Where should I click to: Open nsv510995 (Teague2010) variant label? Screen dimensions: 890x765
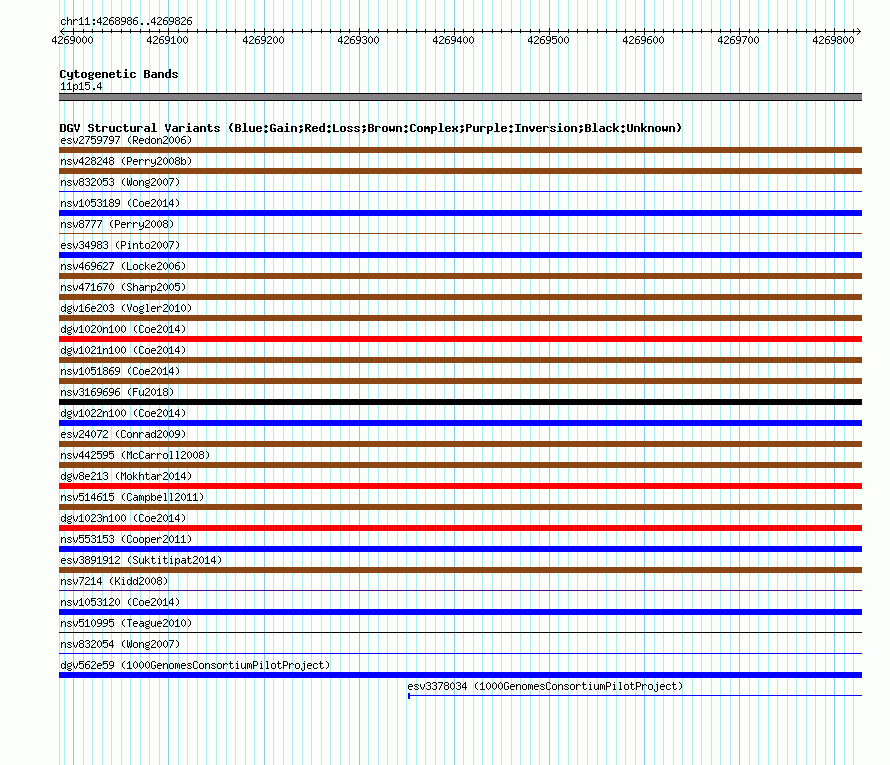coord(126,623)
